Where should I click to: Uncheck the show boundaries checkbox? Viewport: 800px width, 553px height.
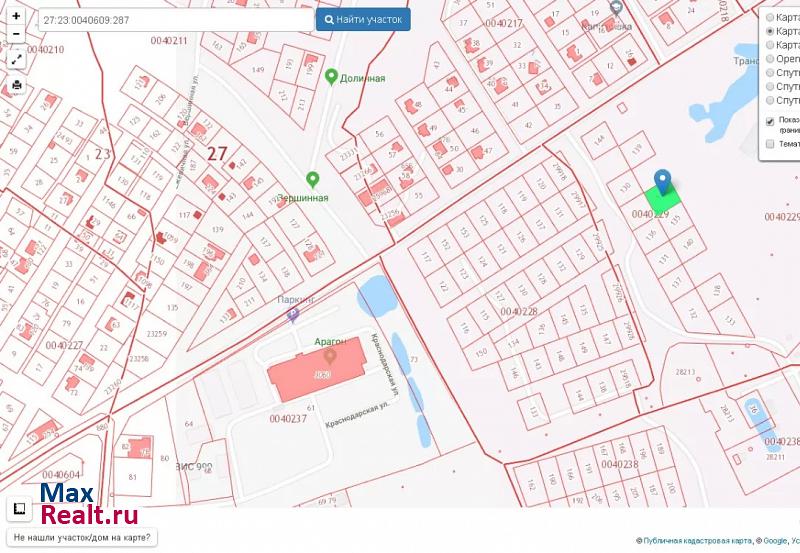[770, 122]
